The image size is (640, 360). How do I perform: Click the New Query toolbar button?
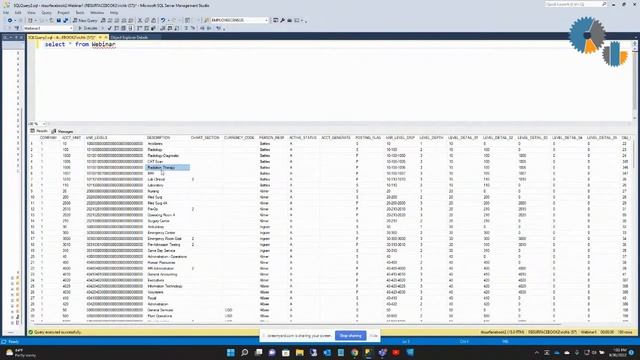pos(85,20)
